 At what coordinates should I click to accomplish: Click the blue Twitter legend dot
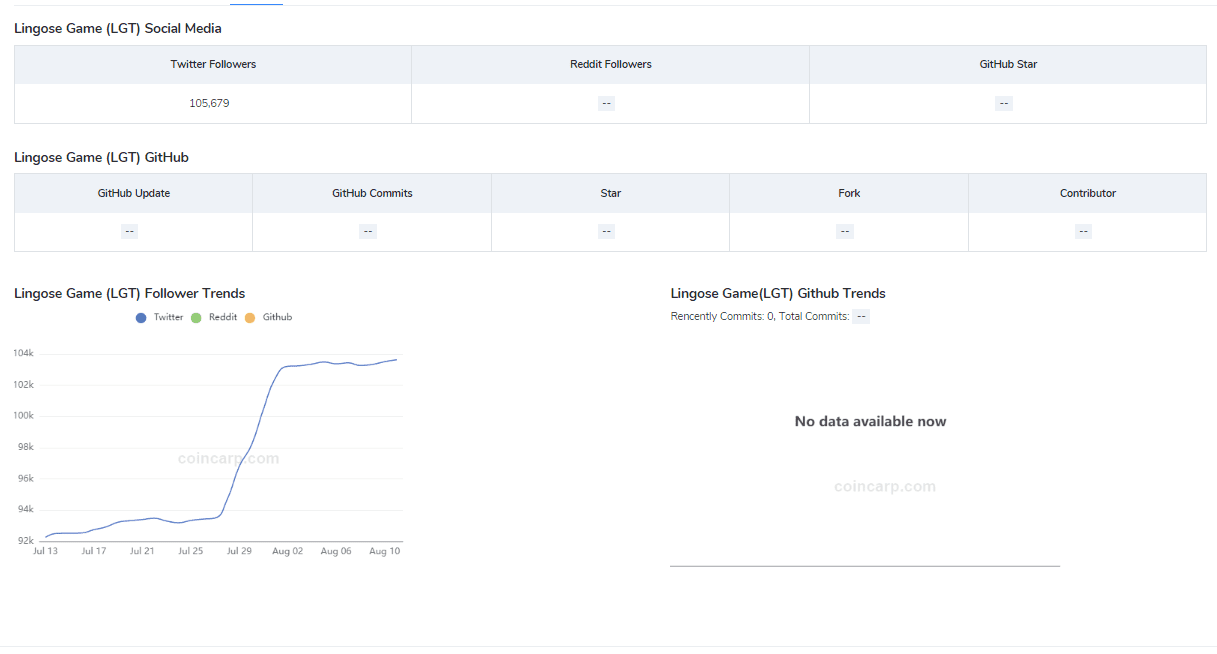coord(141,318)
